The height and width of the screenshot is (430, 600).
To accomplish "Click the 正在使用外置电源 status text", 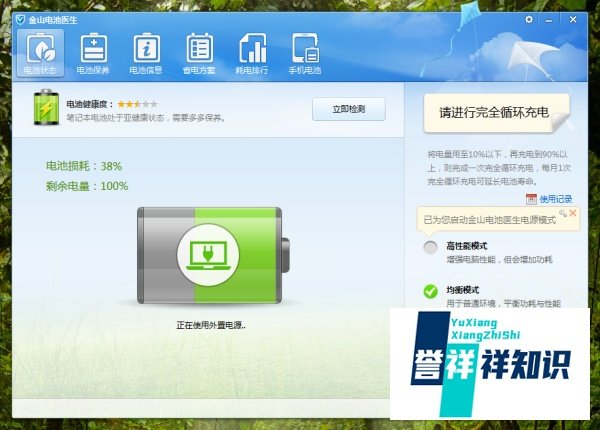I will 211,325.
